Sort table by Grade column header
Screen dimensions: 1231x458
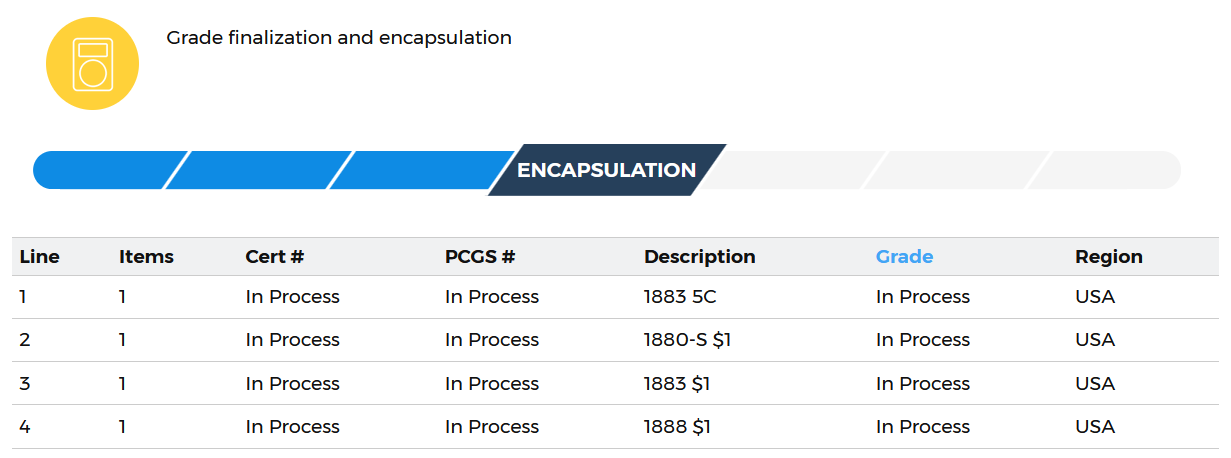point(904,257)
